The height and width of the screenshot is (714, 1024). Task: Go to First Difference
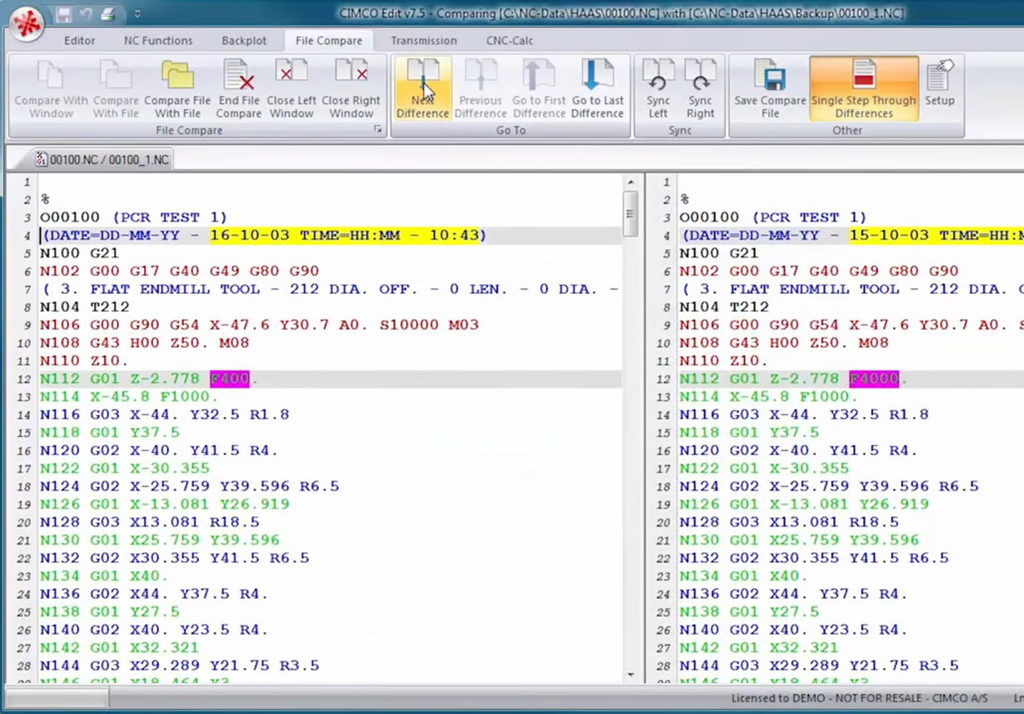point(539,89)
